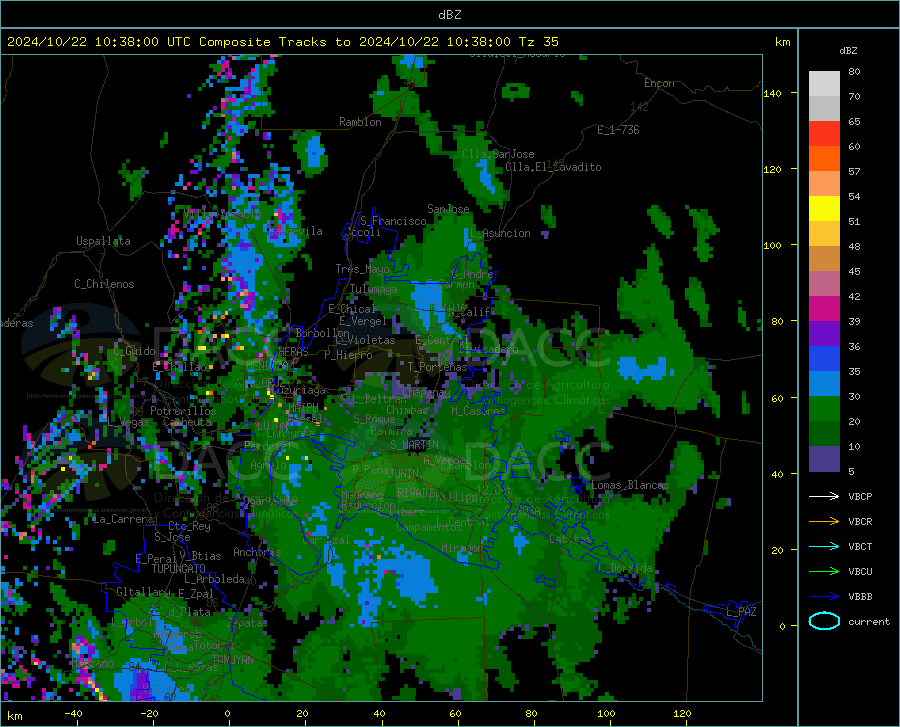Click the 'C_Chilenos' map label

coord(104,284)
